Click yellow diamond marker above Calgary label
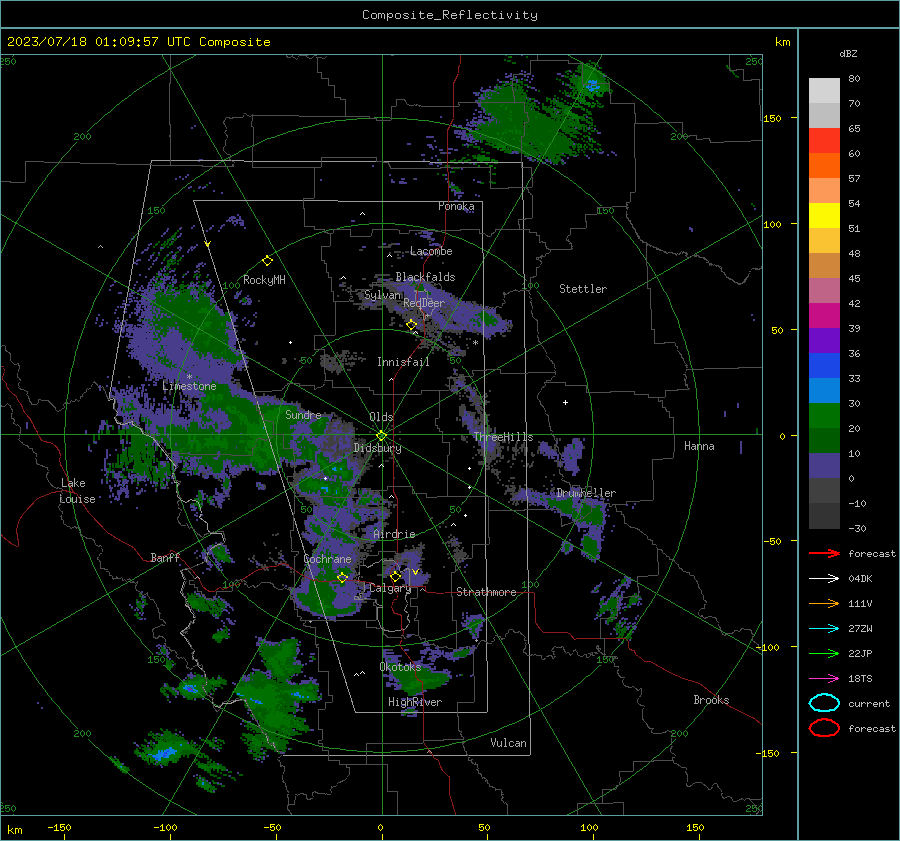 (395, 576)
